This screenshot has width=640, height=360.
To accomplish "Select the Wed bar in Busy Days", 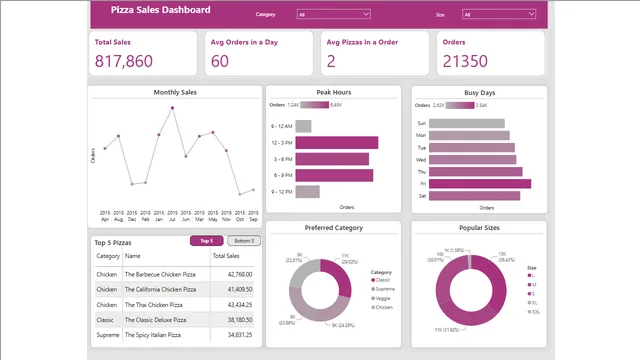I will (x=473, y=160).
